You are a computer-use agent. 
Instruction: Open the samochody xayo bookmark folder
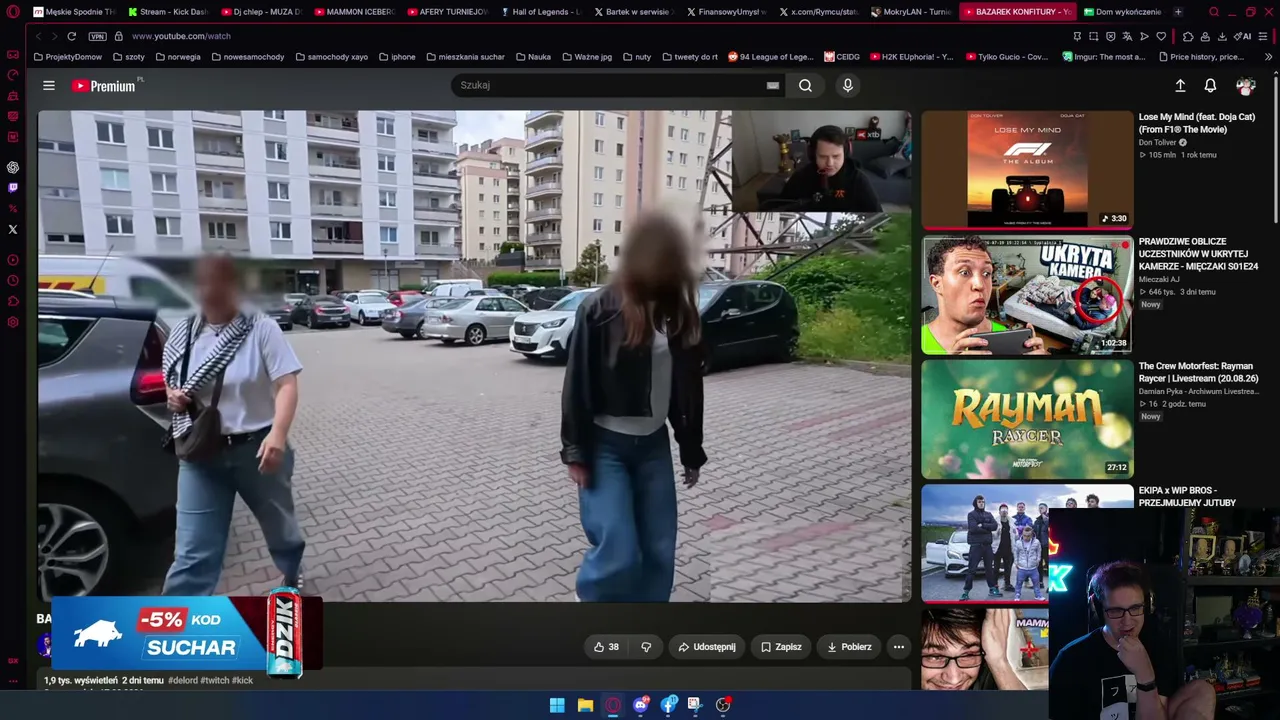click(x=332, y=57)
